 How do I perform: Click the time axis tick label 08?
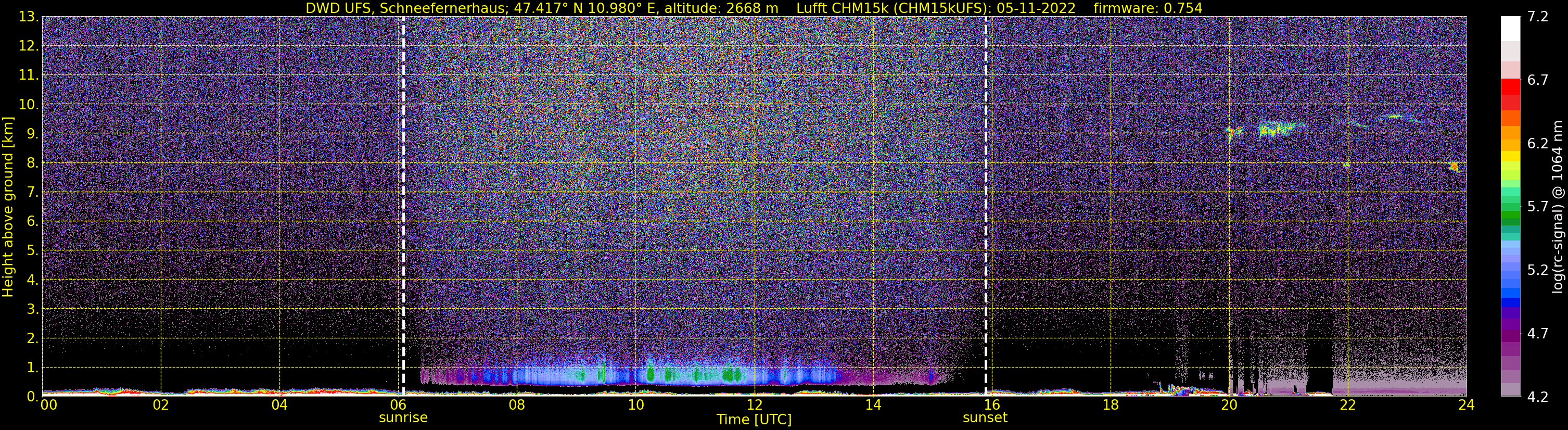[x=517, y=405]
